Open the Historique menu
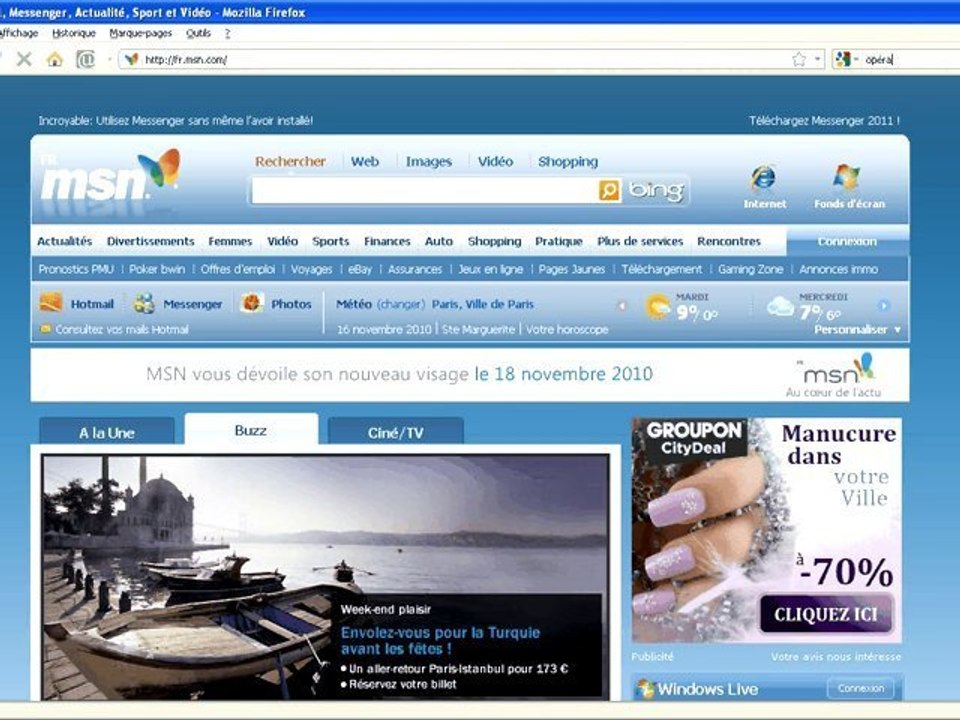Screen dimensions: 960x720 click(73, 33)
